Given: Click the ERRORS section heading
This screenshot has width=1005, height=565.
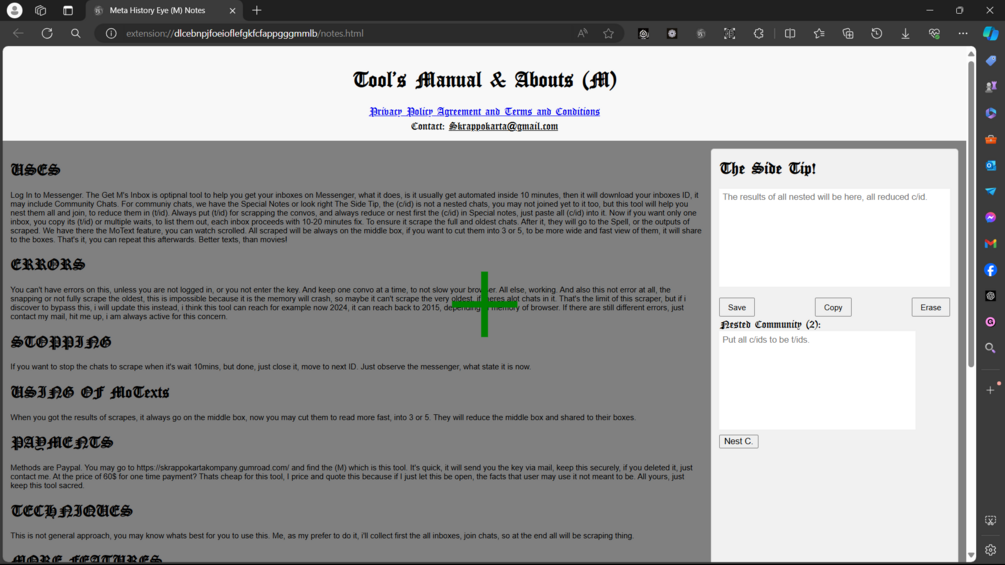Looking at the screenshot, I should pos(47,265).
